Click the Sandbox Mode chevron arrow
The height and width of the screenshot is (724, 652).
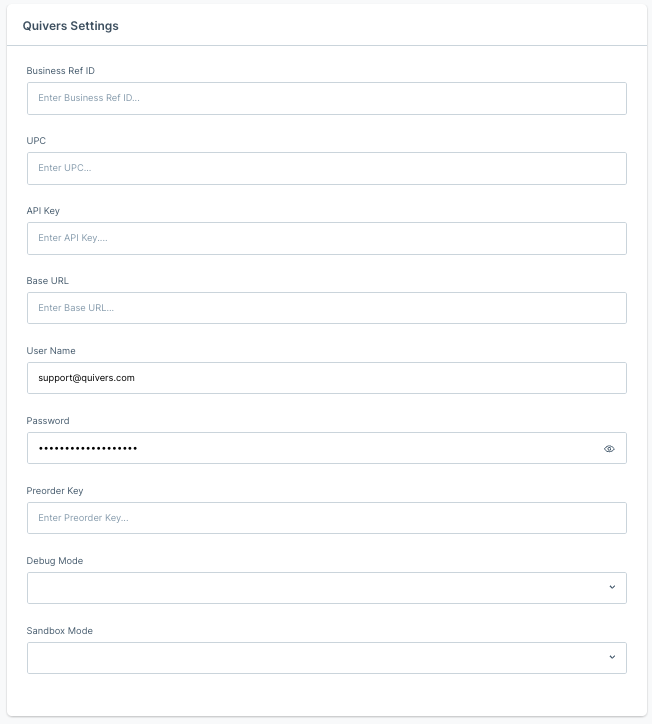612,657
